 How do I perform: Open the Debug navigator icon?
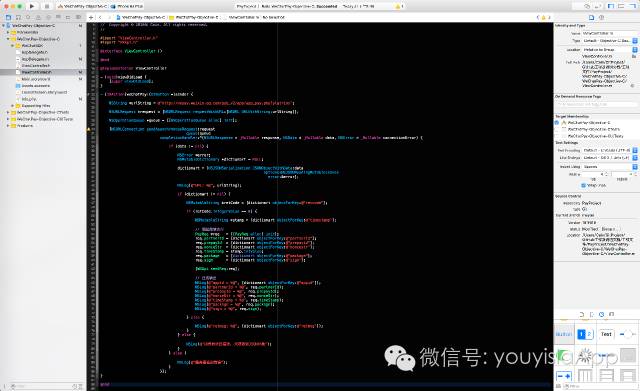click(58, 17)
